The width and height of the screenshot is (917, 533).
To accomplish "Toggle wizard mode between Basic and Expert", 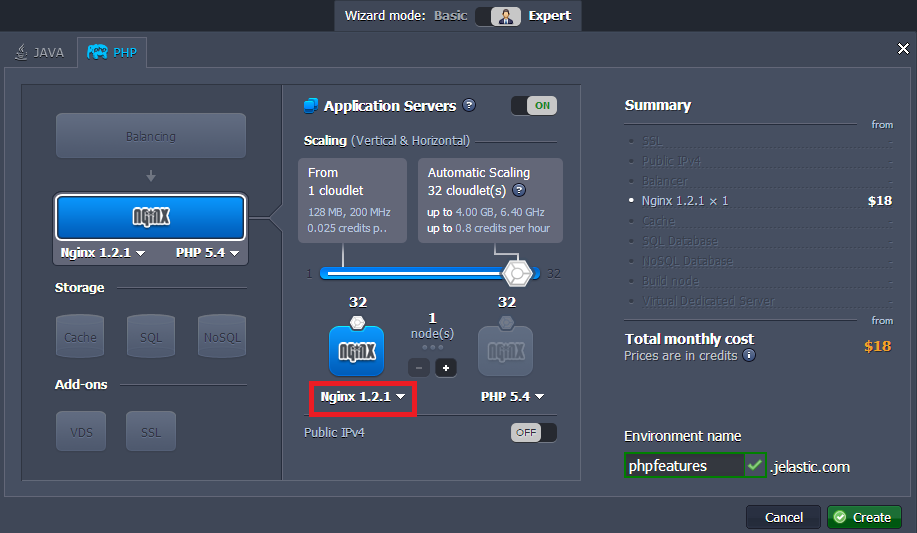I will click(x=505, y=16).
